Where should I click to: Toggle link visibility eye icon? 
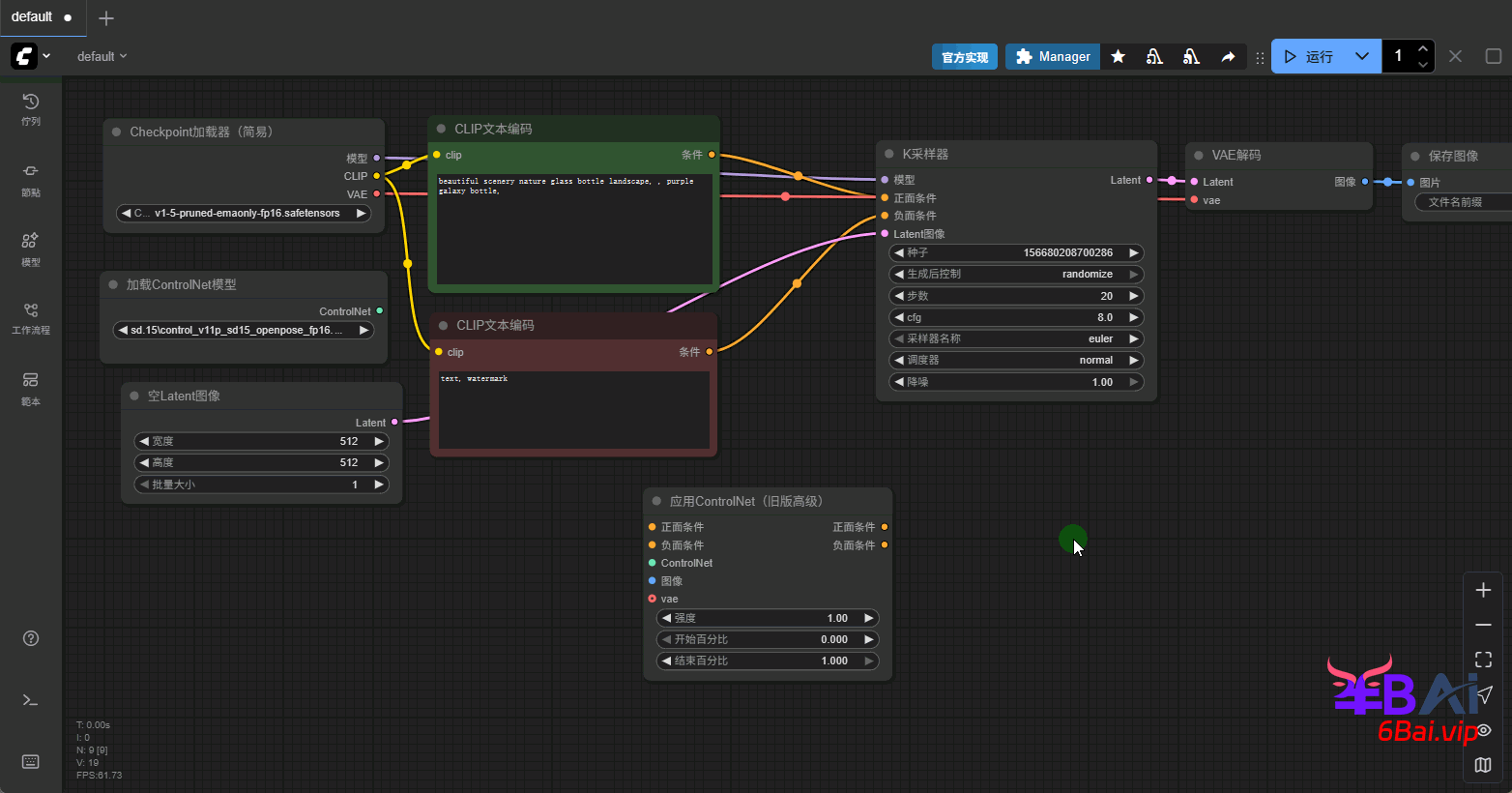pyautogui.click(x=1483, y=730)
